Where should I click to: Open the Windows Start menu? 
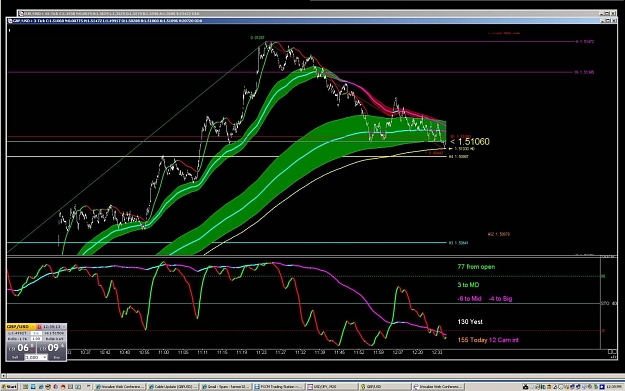(x=9, y=386)
